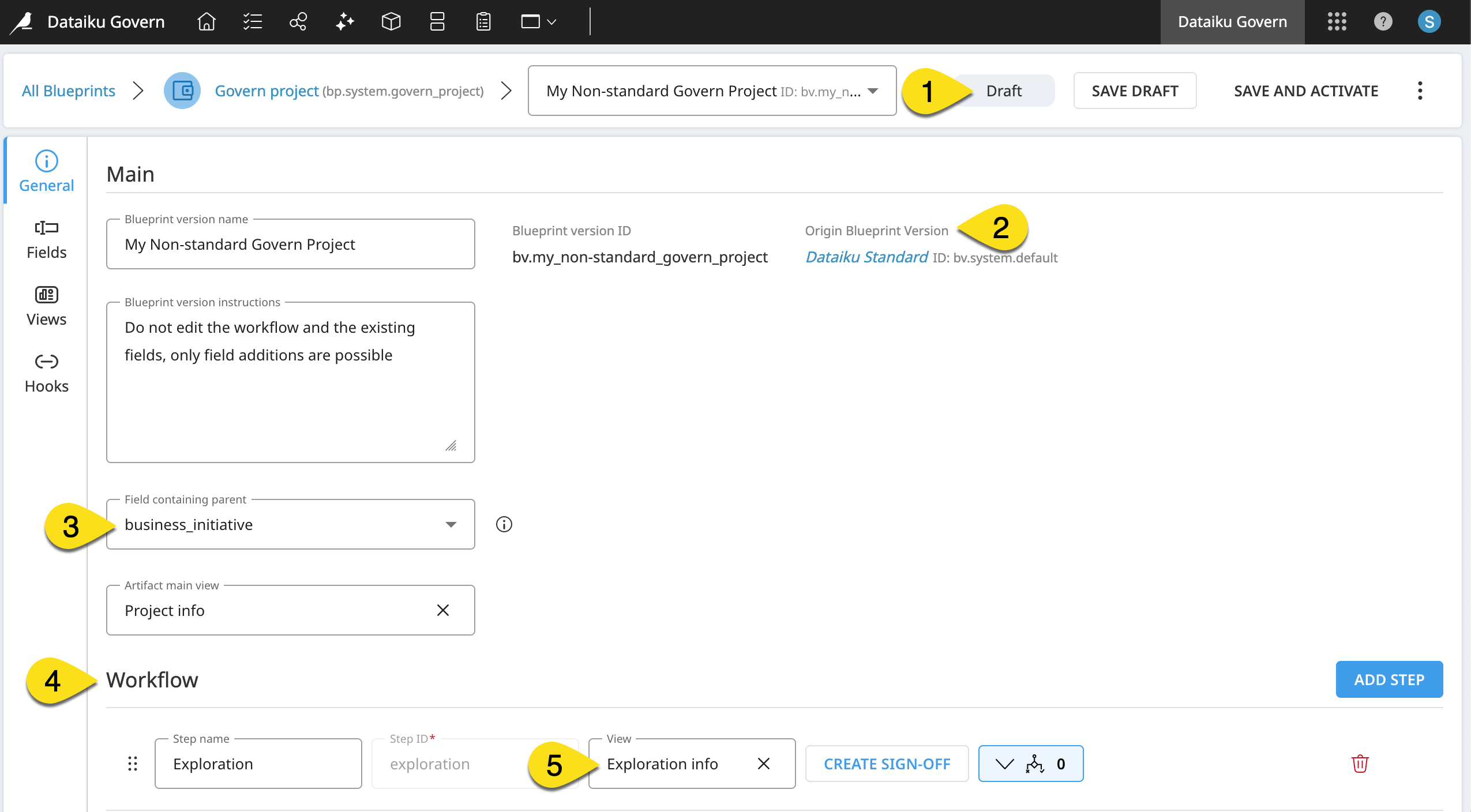
Task: Grab the instructions textarea resize handle
Action: (x=451, y=446)
